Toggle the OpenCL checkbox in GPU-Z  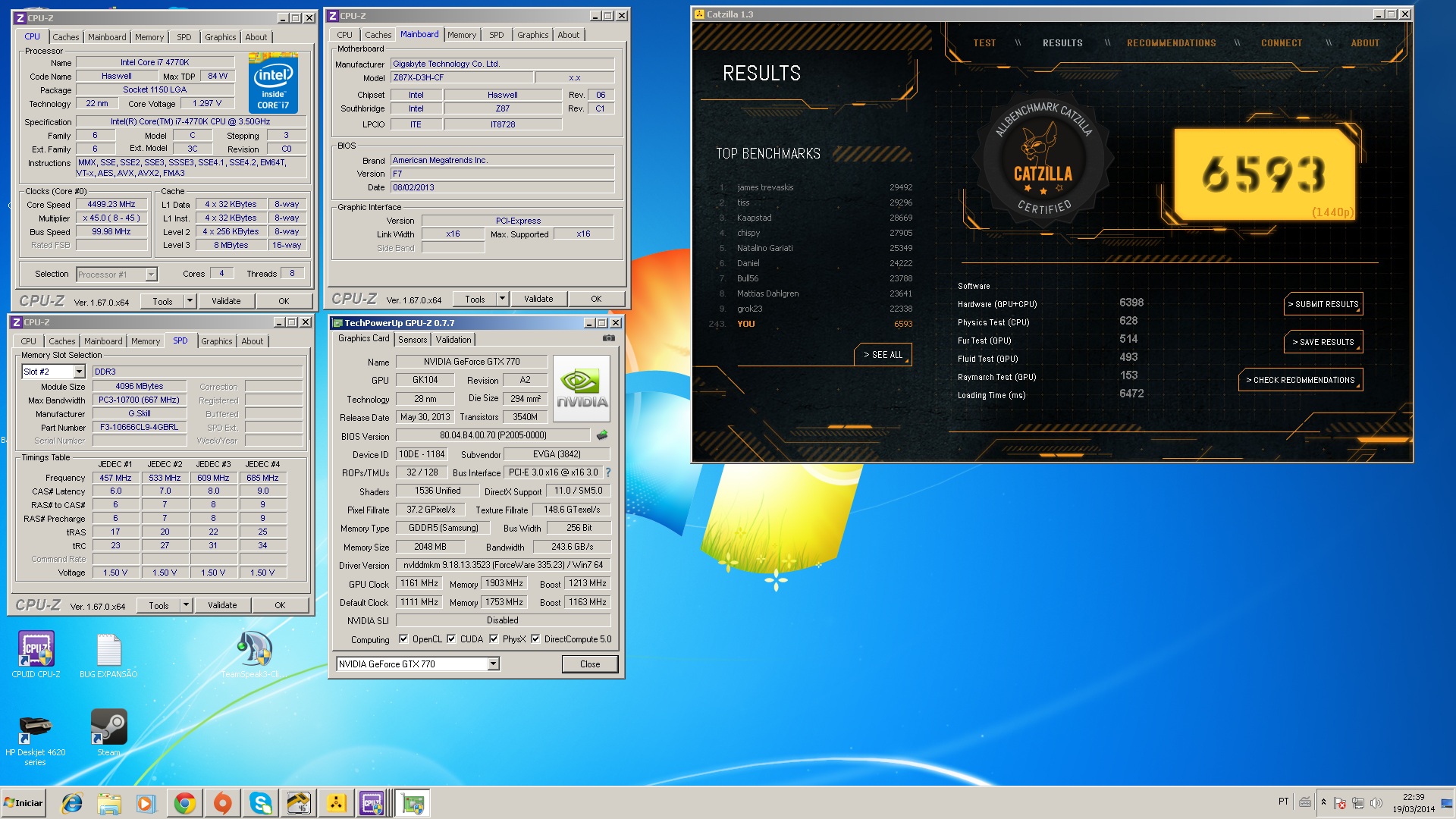403,639
